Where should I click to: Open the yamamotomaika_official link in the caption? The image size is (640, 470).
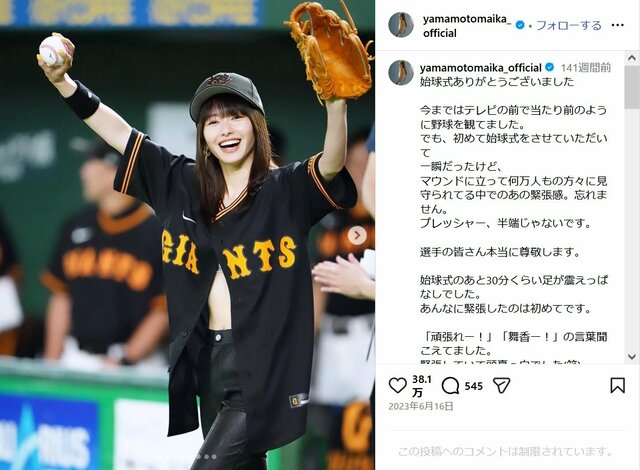[481, 67]
